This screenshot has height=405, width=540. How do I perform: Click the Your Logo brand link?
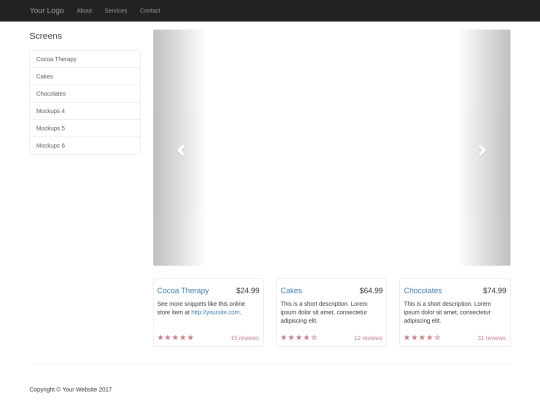point(47,11)
